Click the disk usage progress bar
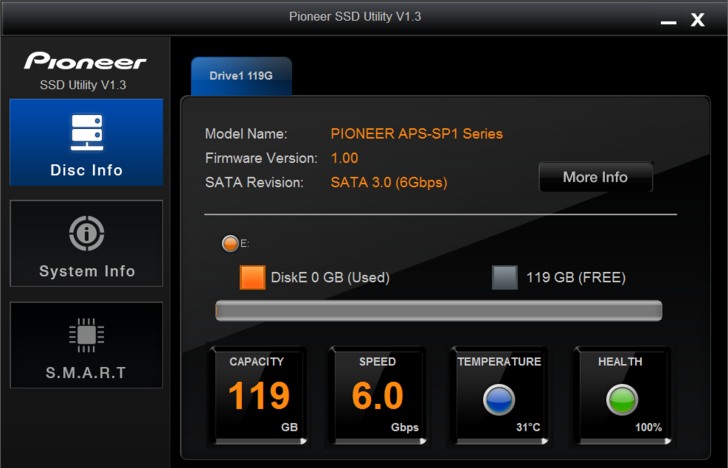 click(x=439, y=311)
